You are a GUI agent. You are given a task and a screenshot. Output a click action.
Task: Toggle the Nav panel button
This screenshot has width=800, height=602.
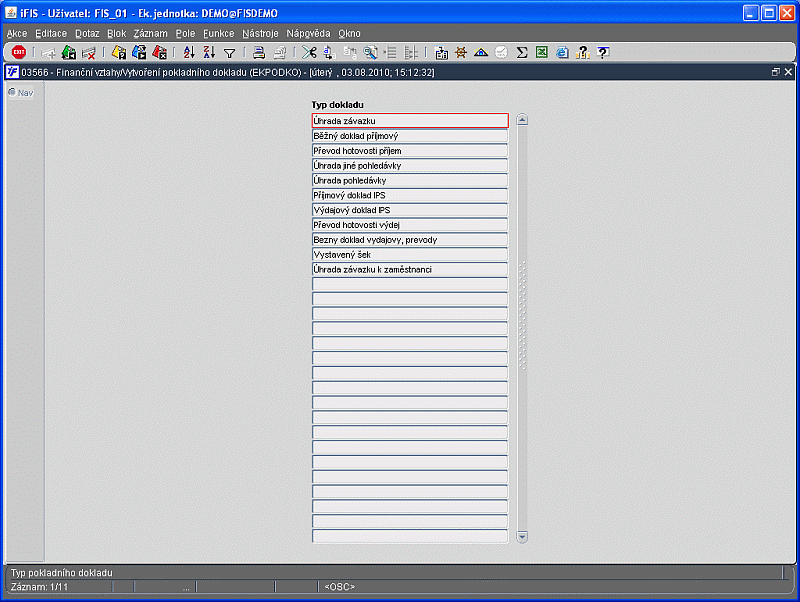click(21, 93)
